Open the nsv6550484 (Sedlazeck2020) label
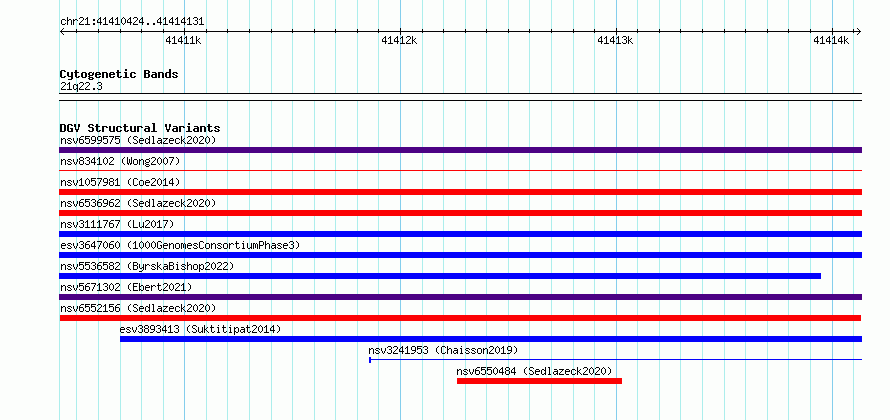Viewport: 890px width, 420px height. [x=535, y=371]
